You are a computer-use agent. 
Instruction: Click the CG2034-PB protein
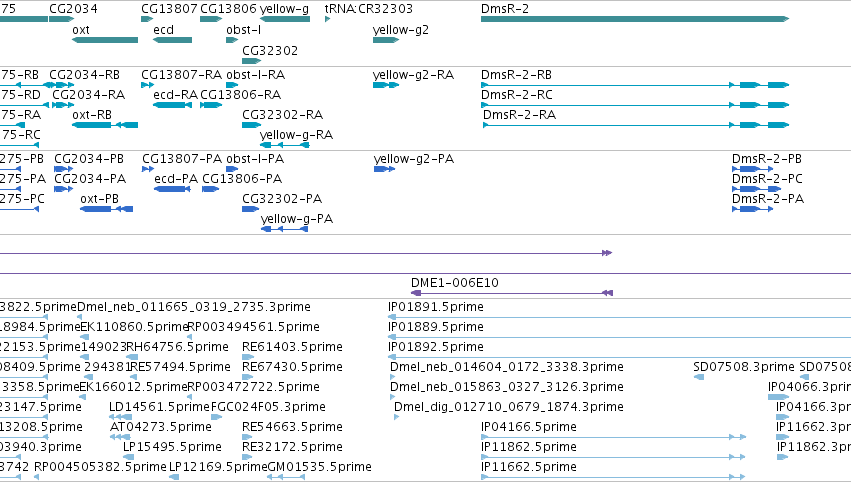63,169
